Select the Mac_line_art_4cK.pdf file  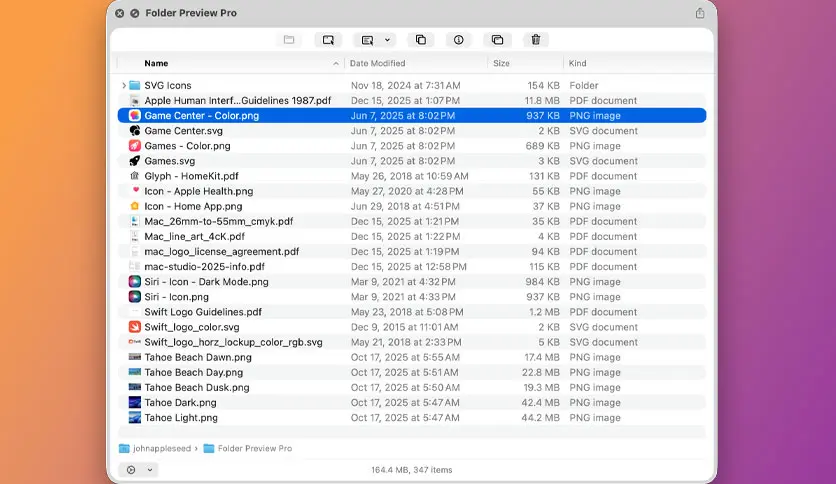(x=412, y=236)
